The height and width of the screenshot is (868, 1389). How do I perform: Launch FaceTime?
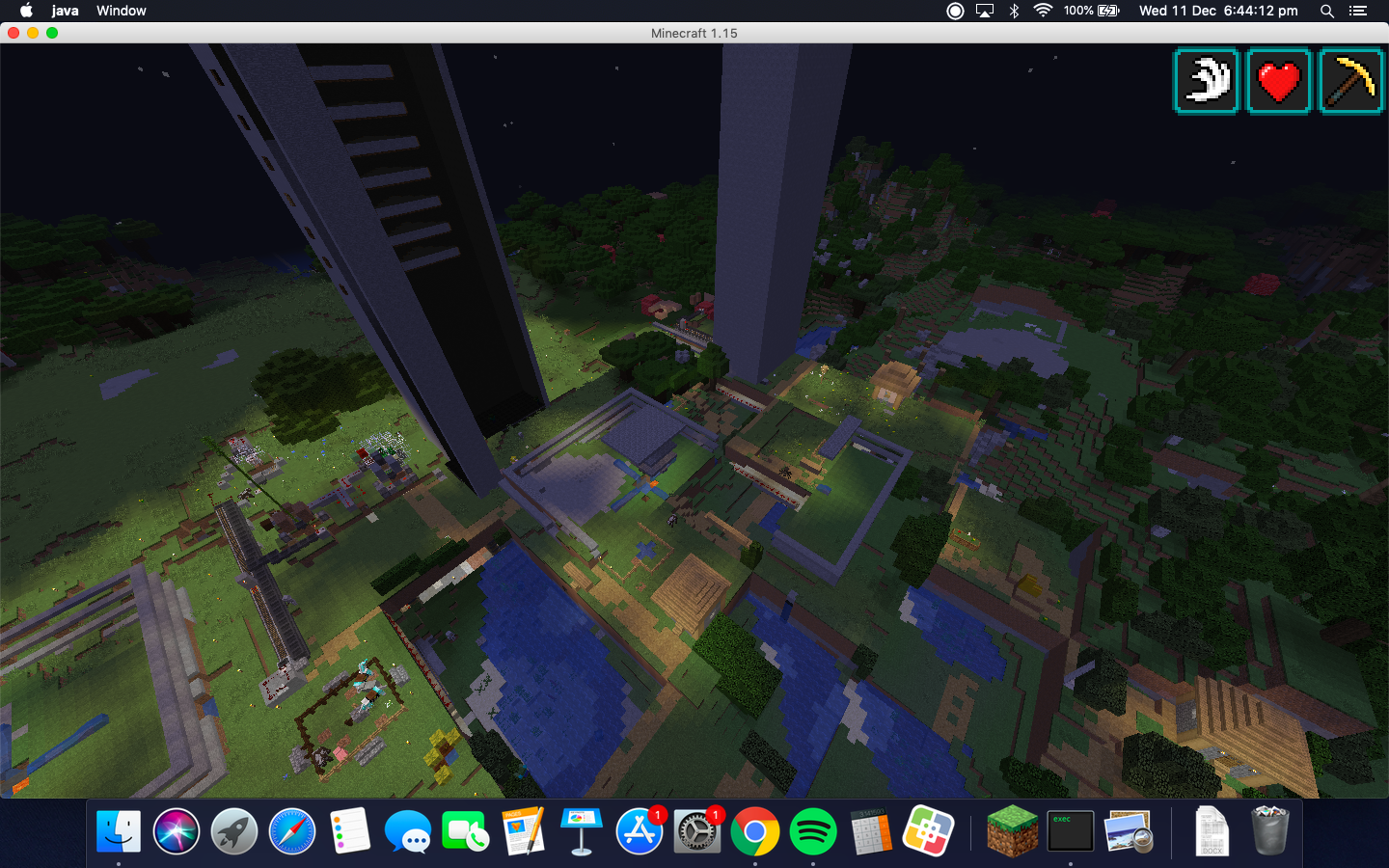click(x=466, y=831)
